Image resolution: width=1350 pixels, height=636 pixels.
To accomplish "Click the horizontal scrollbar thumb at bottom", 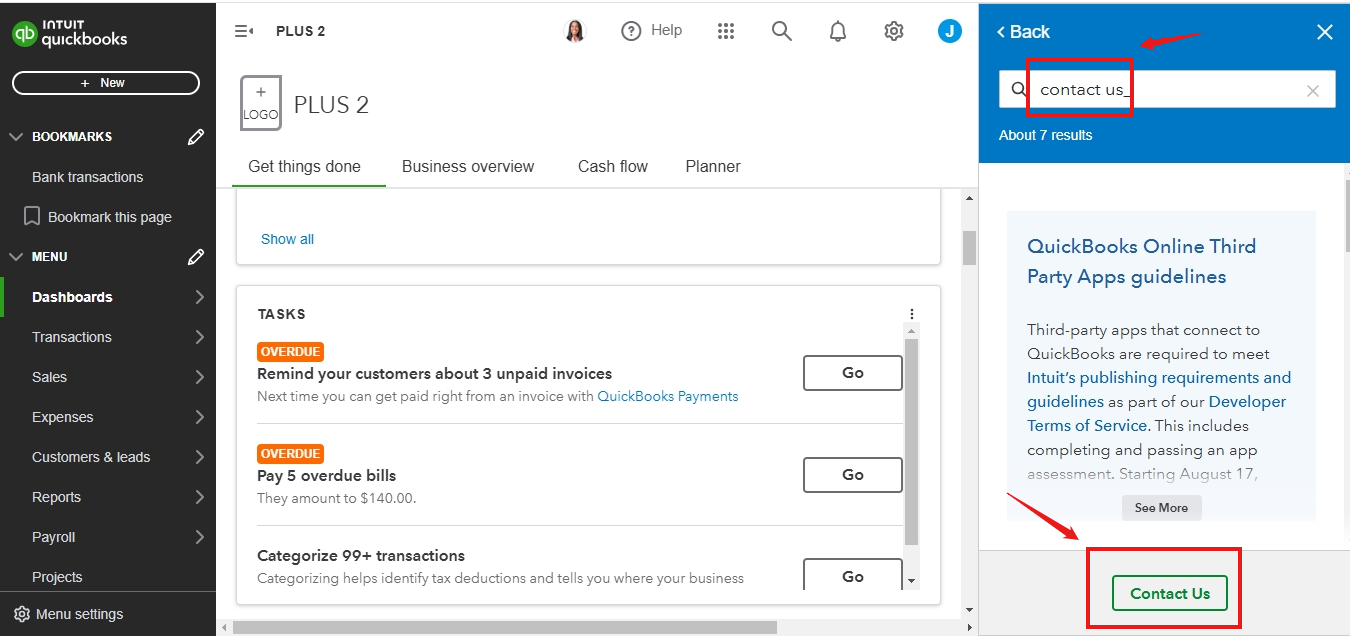I will [505, 627].
